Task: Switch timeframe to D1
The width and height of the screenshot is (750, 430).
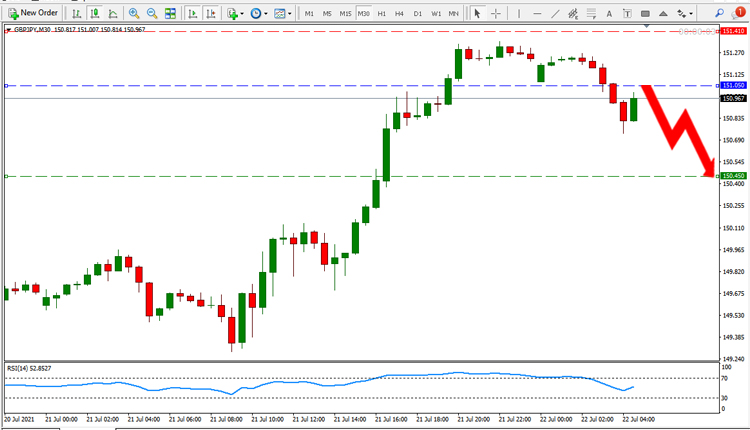Action: pyautogui.click(x=418, y=13)
